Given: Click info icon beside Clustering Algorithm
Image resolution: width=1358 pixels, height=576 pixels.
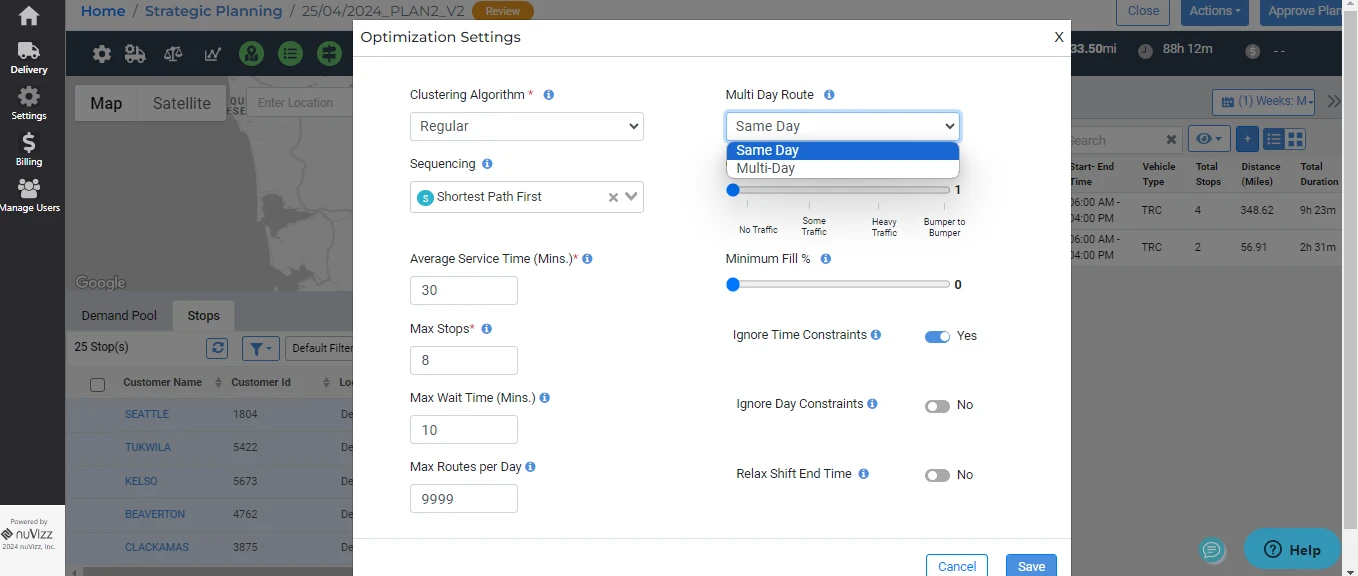Looking at the screenshot, I should coord(548,95).
